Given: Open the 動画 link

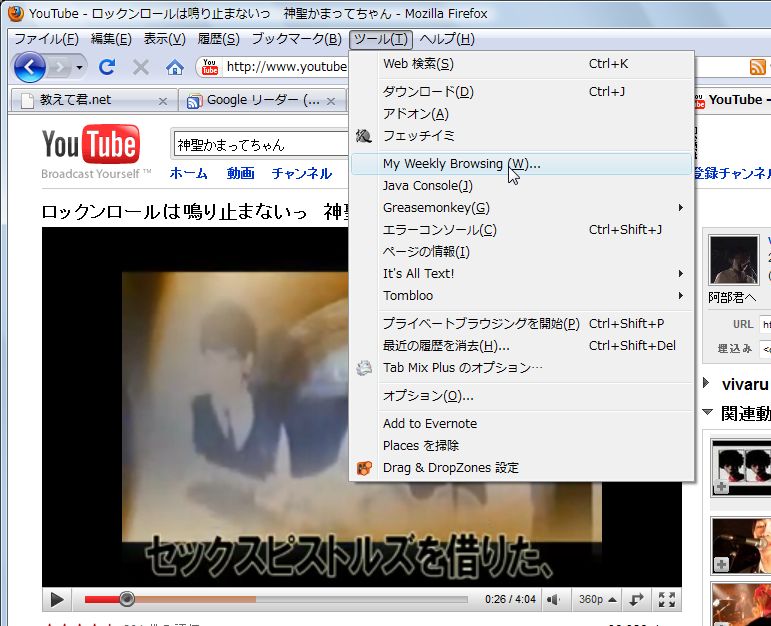Looking at the screenshot, I should (x=240, y=173).
